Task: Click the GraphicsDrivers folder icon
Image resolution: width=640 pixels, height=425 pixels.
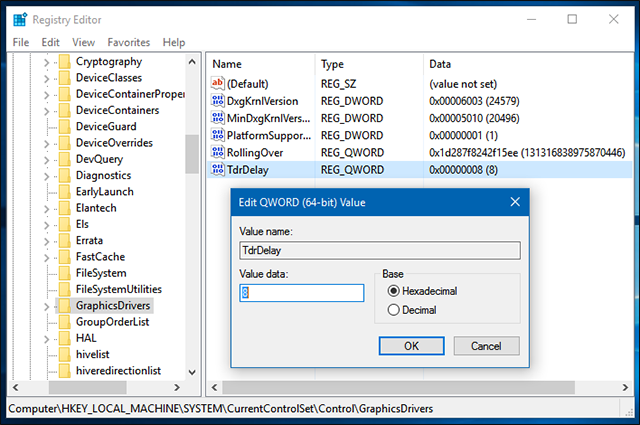Action: coord(65,306)
